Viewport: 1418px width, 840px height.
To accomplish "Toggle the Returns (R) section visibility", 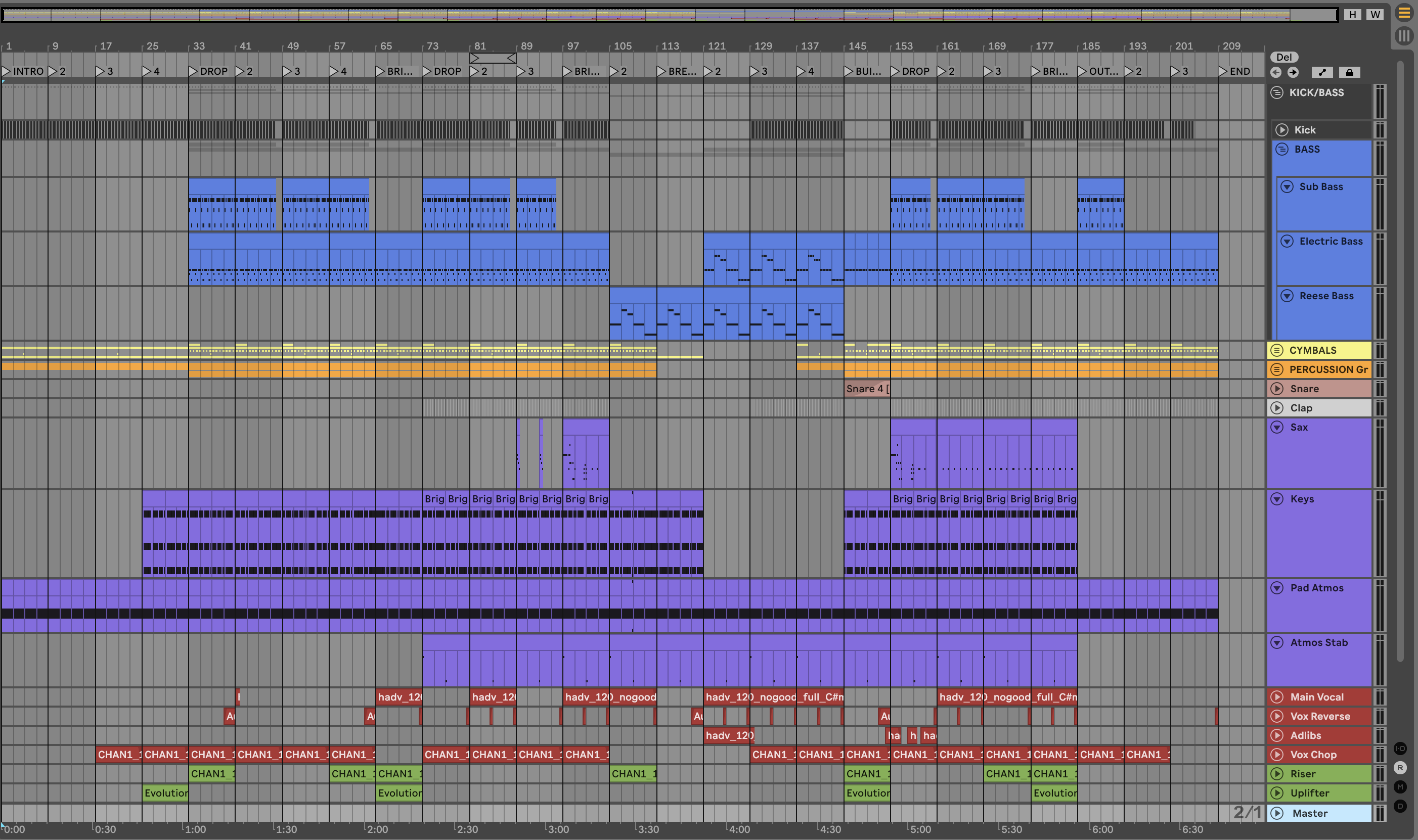I will click(x=1400, y=768).
